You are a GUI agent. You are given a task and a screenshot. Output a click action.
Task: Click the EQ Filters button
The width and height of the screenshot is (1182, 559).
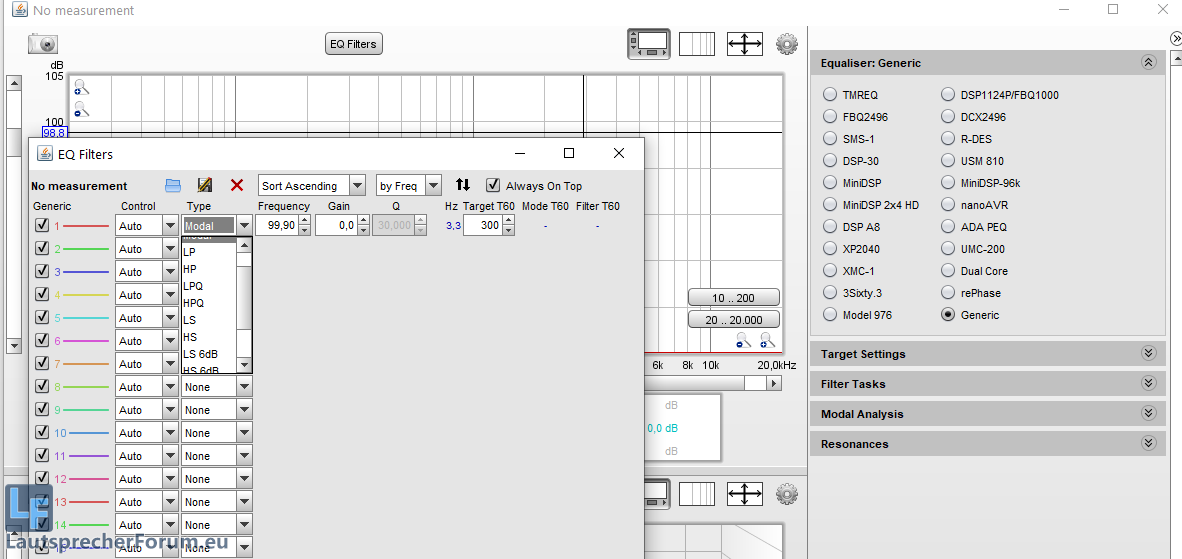point(354,44)
